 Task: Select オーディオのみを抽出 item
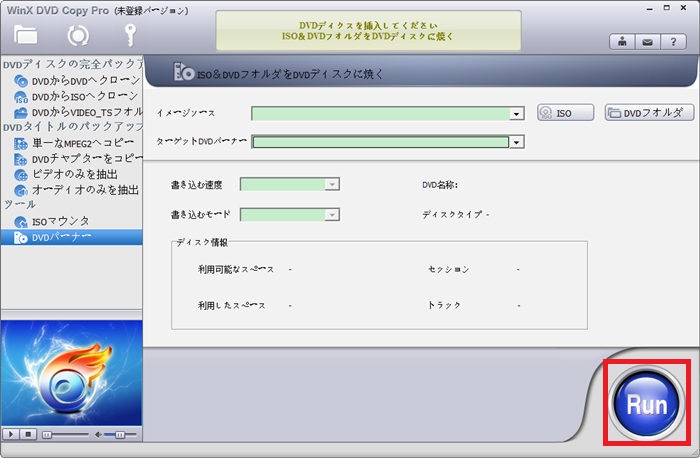77,190
